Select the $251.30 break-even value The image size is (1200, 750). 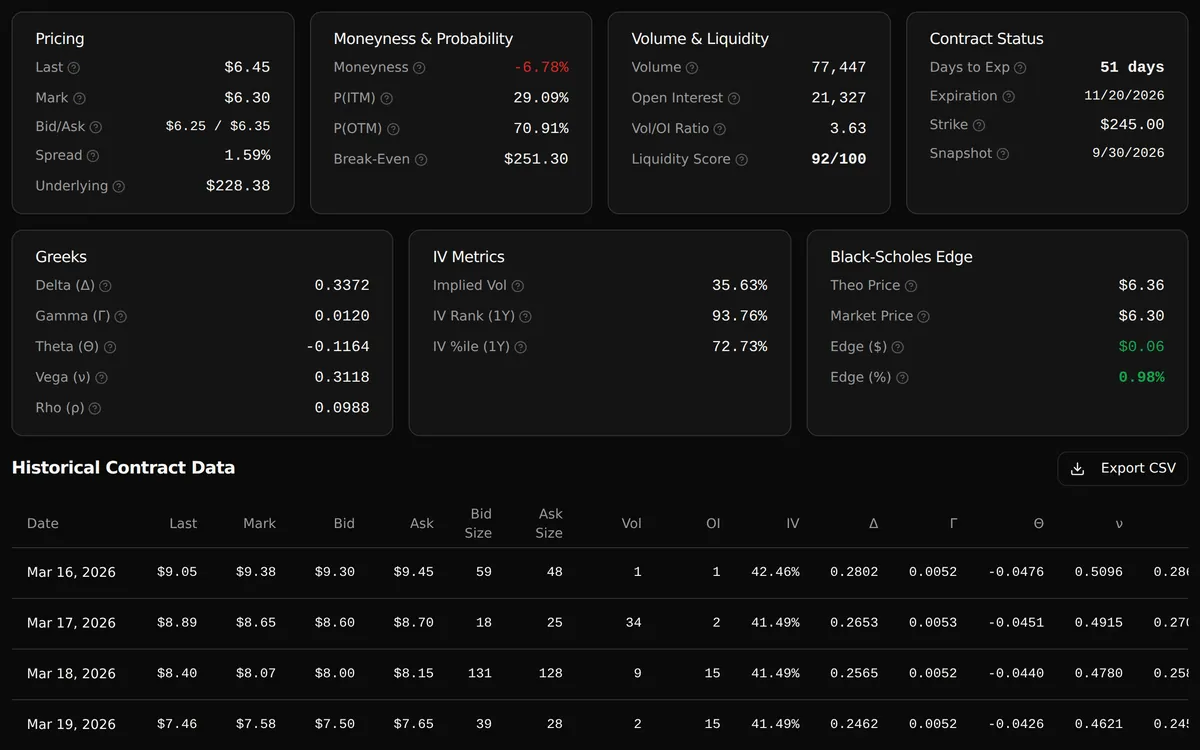coord(536,160)
